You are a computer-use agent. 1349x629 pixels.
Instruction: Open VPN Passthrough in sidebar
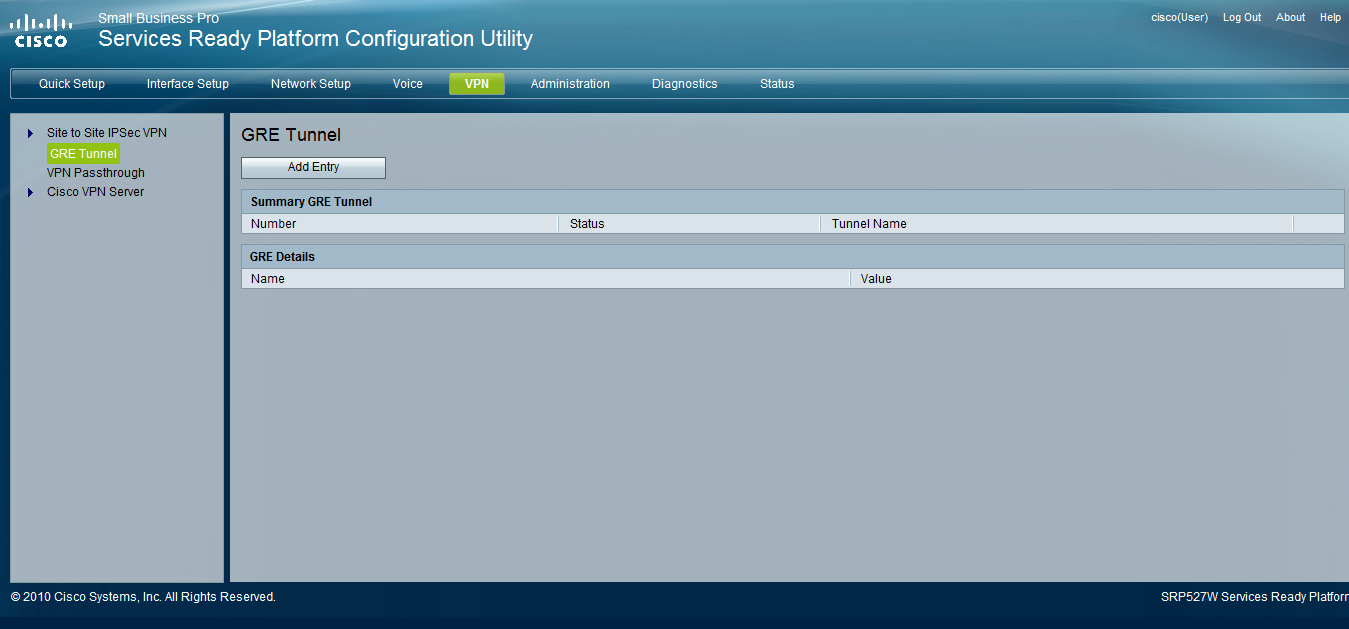click(96, 173)
